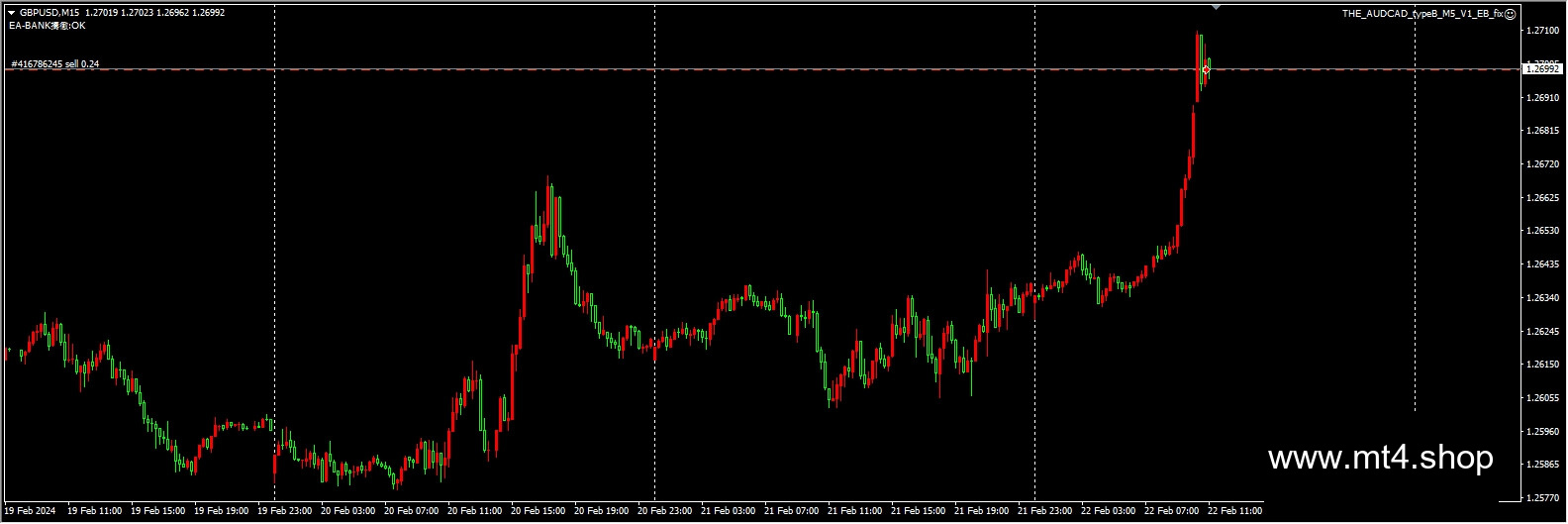Viewport: 1568px width, 524px height.
Task: Click price axis level 1.26150
Action: click(1541, 365)
